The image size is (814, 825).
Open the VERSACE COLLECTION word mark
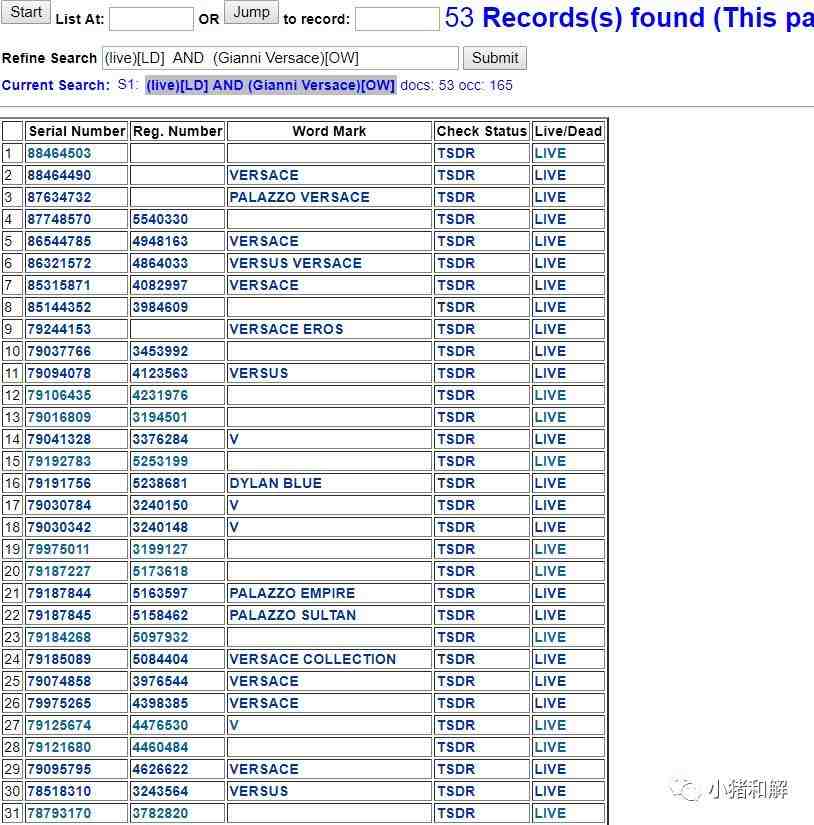click(x=313, y=659)
